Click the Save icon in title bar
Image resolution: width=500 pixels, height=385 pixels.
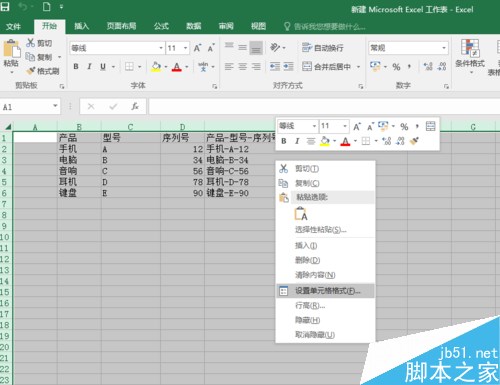(5, 7)
